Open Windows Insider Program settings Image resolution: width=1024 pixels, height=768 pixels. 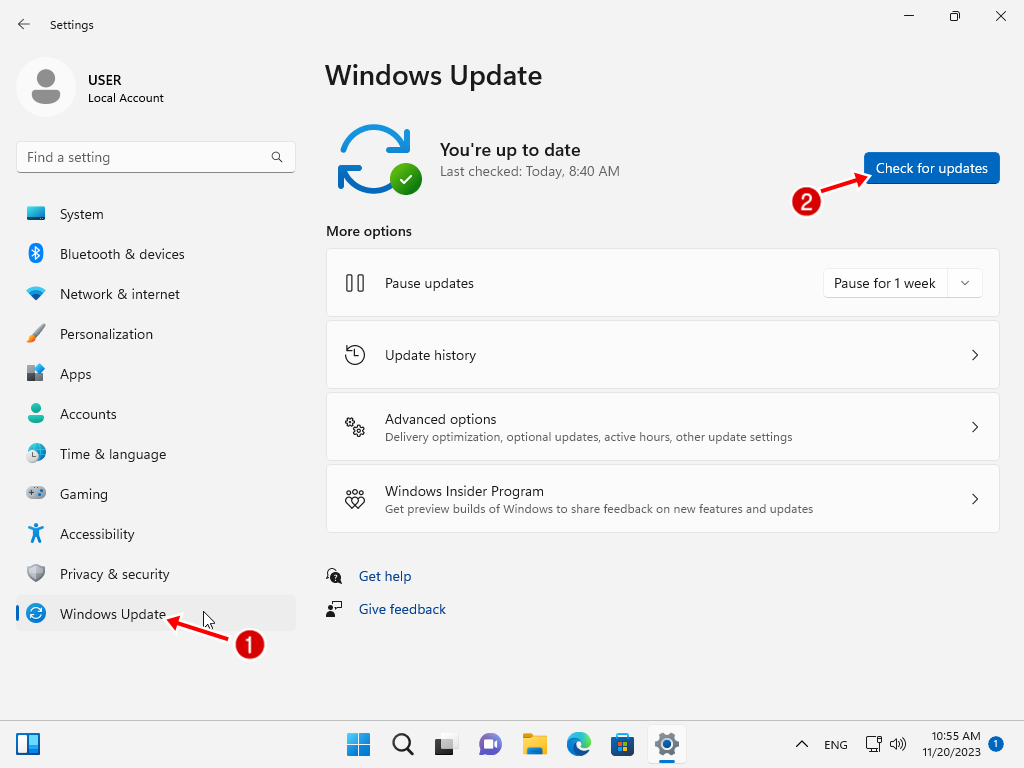[662, 499]
